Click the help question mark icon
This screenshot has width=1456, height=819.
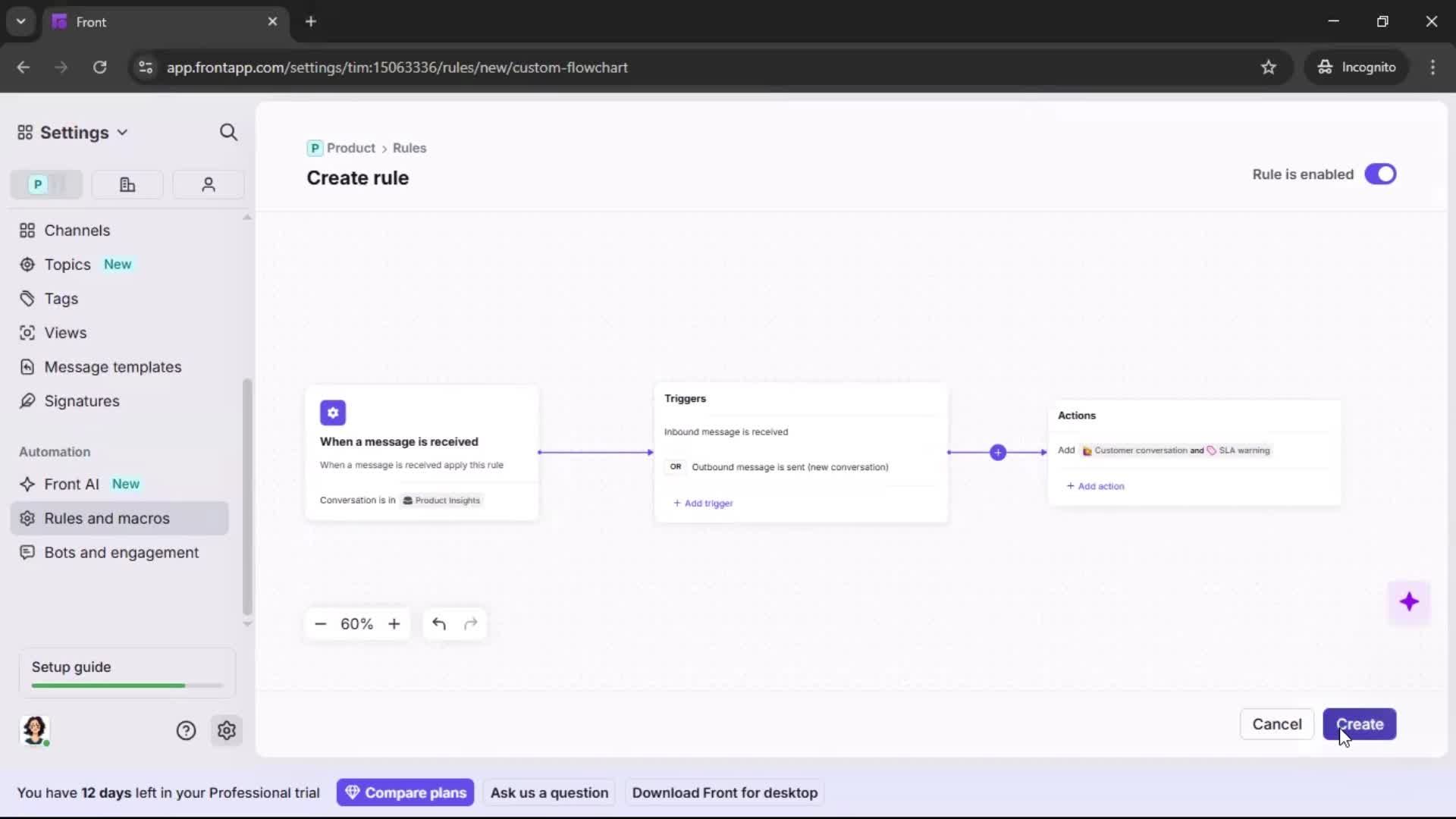(186, 730)
